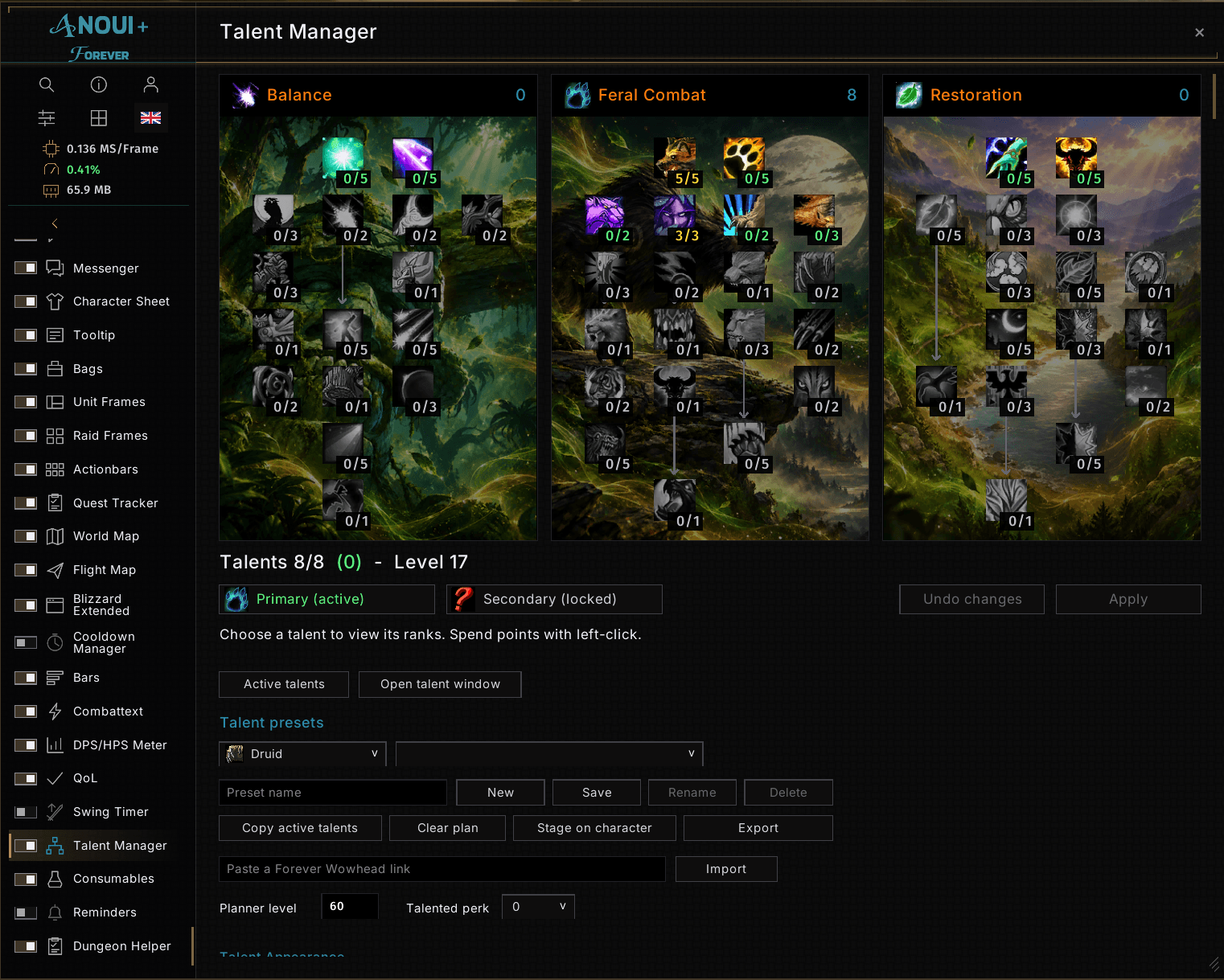Toggle the Character Sheet module switch

(26, 301)
